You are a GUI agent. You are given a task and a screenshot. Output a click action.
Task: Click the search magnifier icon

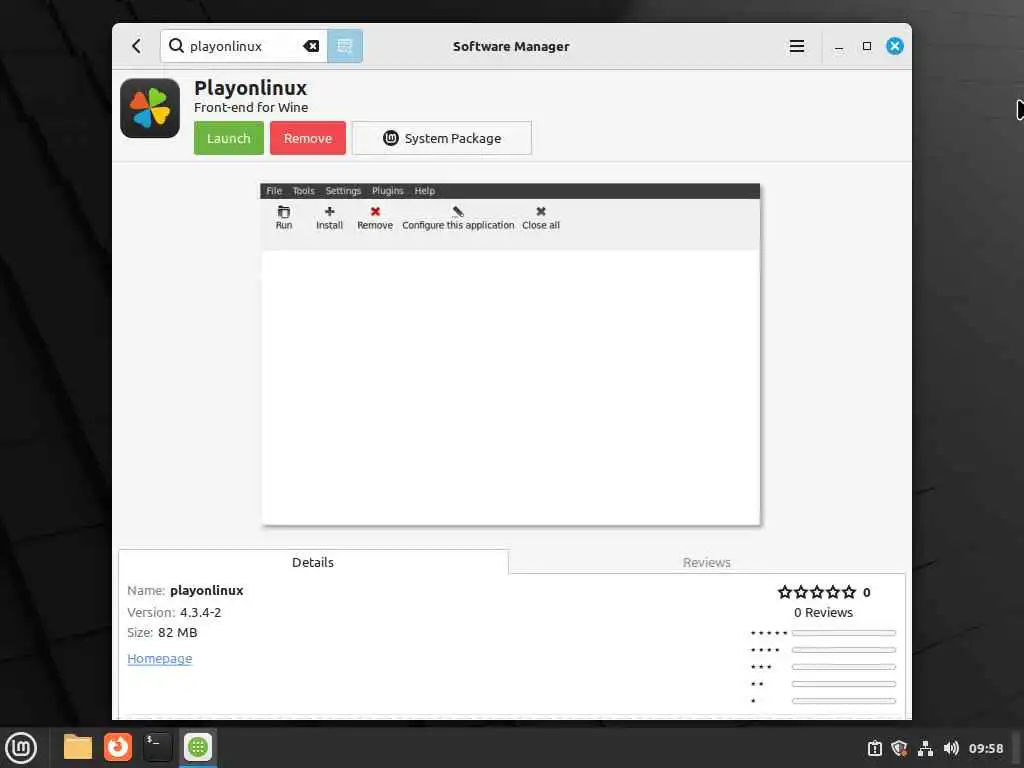tap(176, 46)
